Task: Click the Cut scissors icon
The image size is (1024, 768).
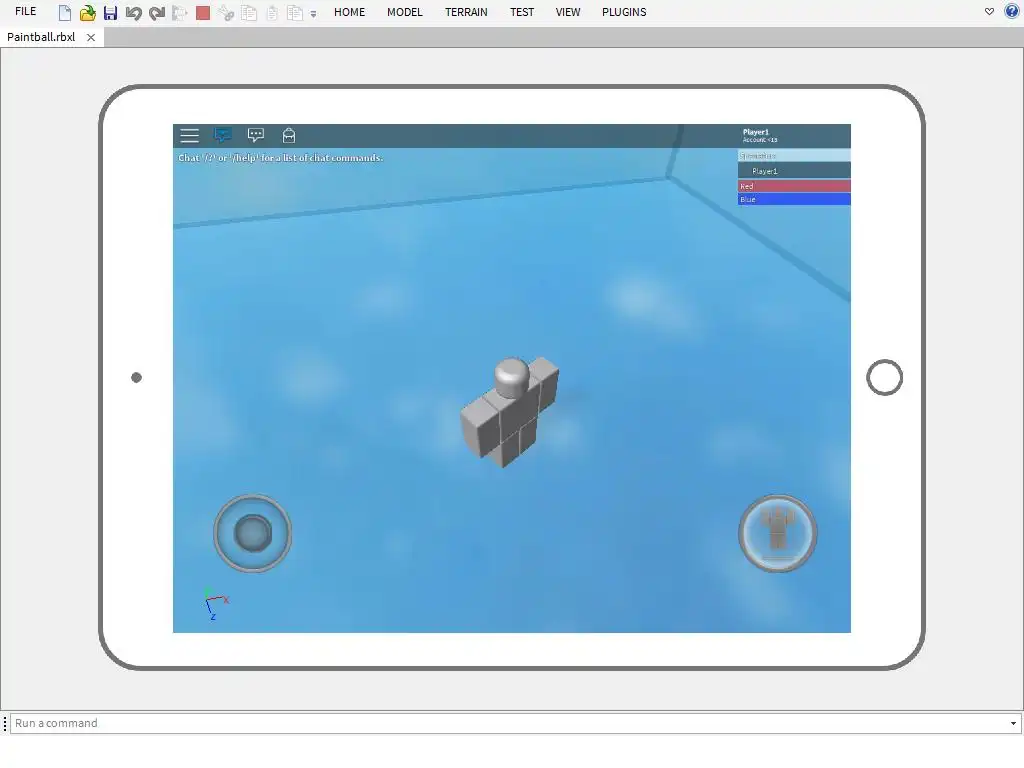Action: coord(226,12)
